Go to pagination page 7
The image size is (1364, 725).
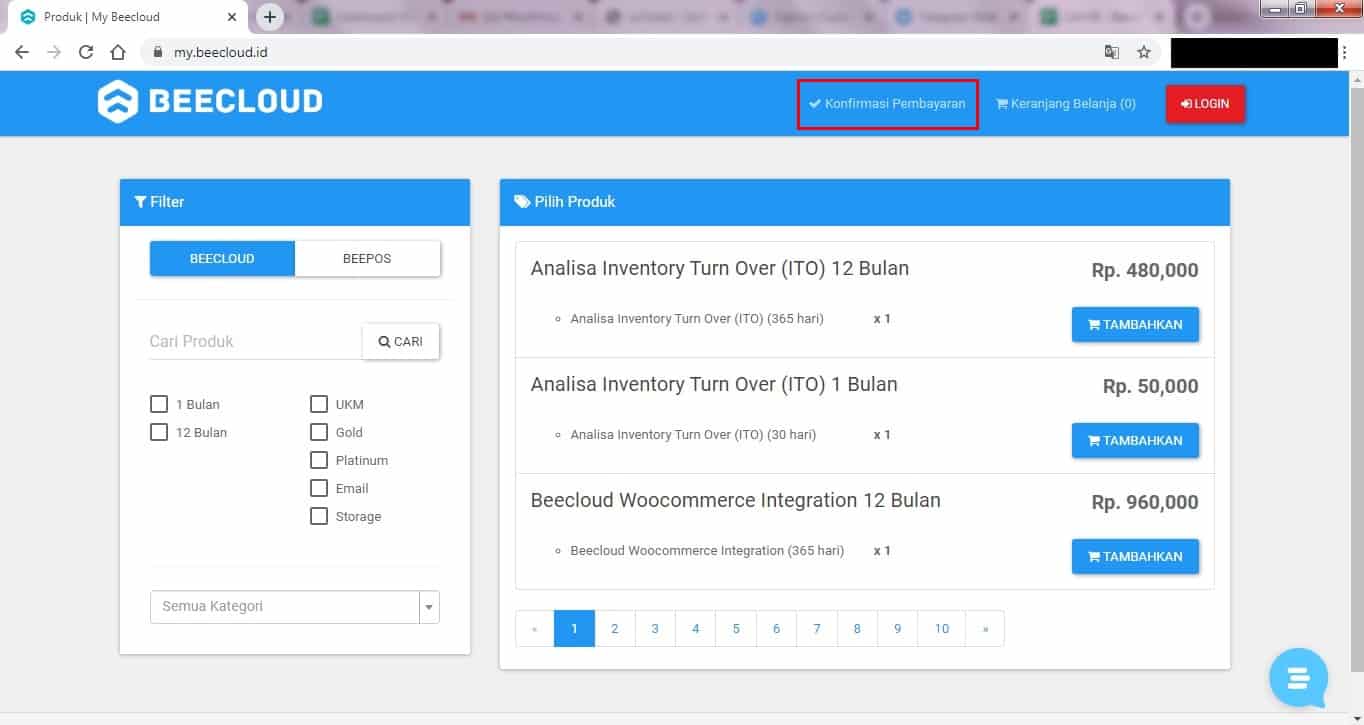pos(817,629)
